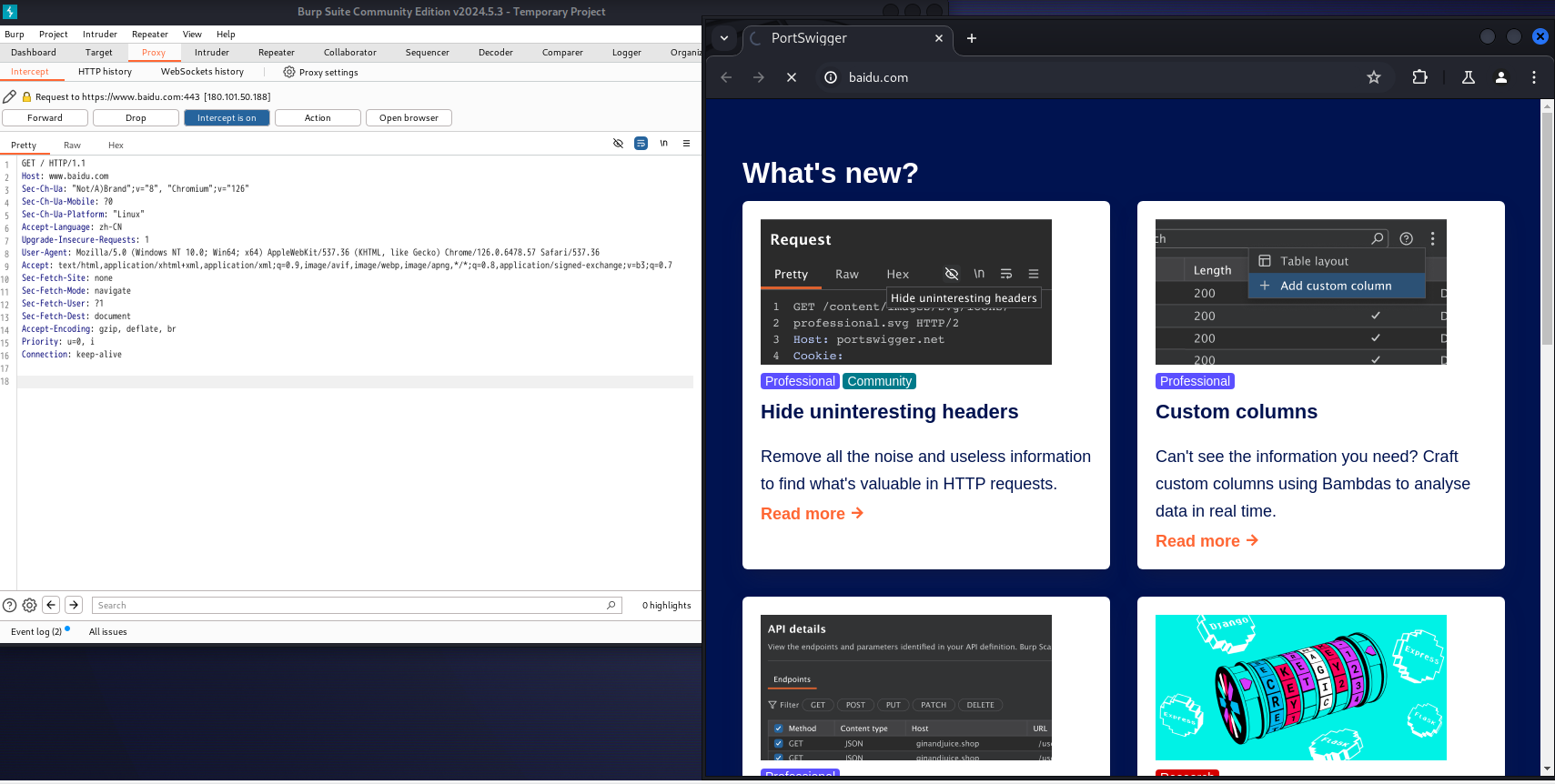Open the HTTP history sub-tab
This screenshot has height=784, width=1555.
105,72
